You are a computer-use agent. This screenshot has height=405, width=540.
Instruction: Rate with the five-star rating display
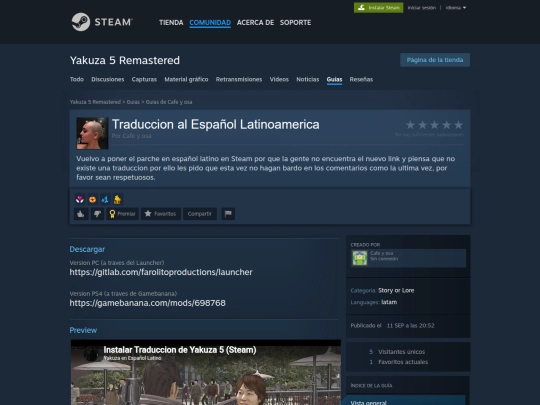point(434,125)
